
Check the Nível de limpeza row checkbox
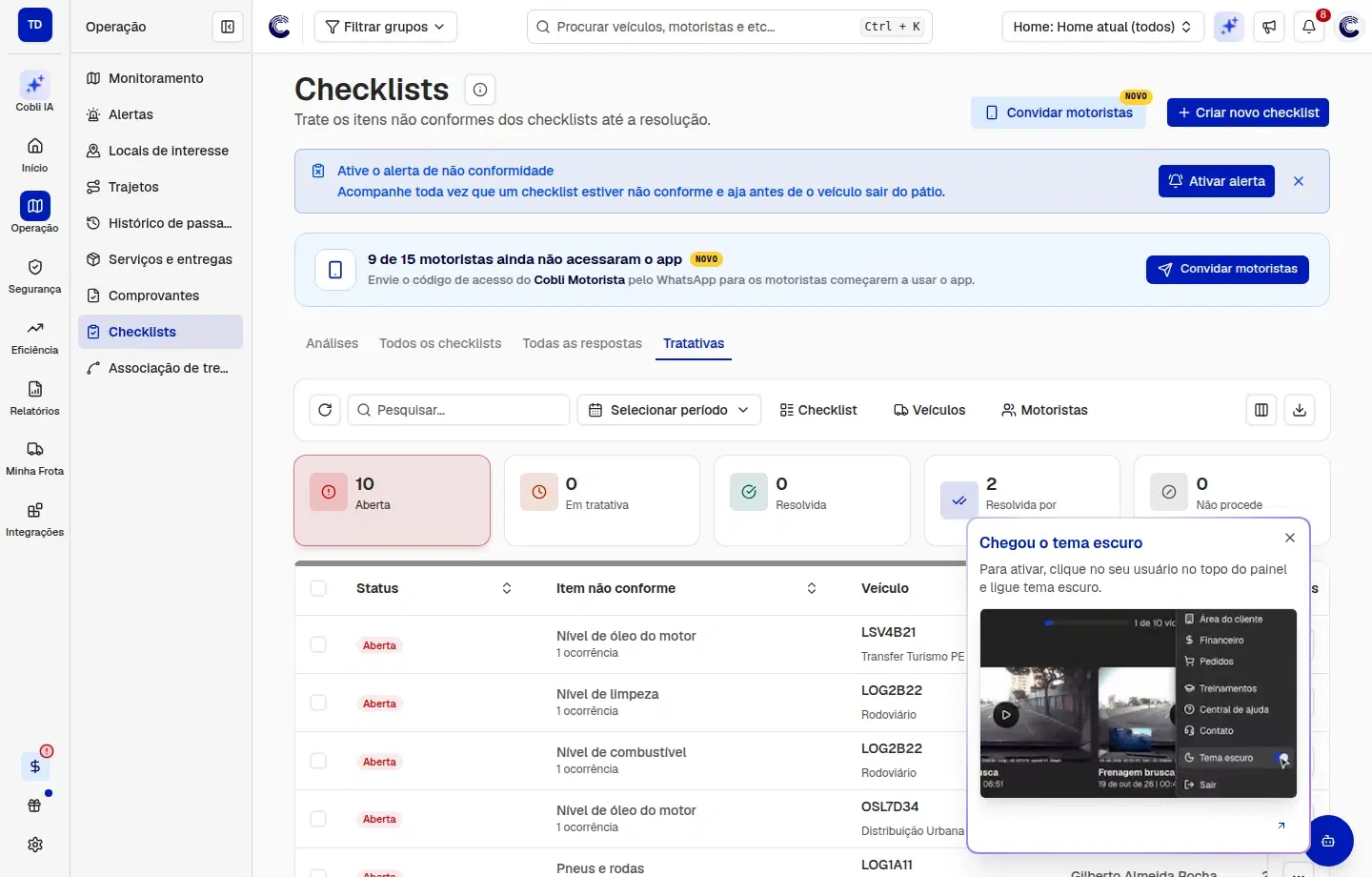coord(318,703)
